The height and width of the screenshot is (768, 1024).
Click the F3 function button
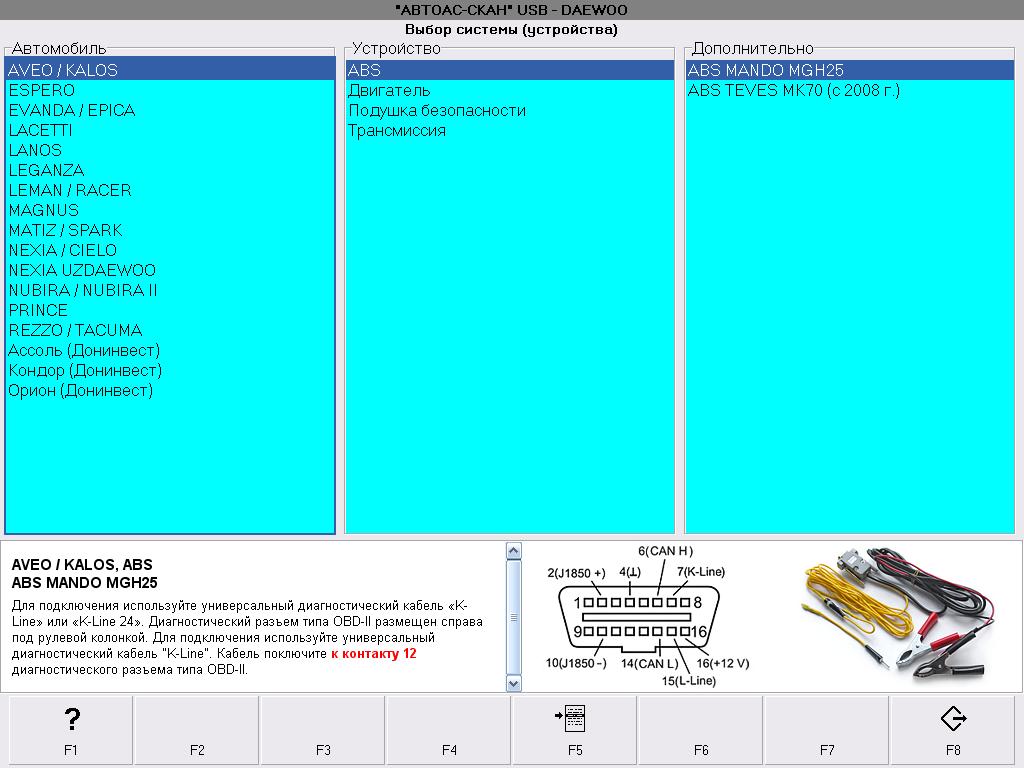pos(323,729)
